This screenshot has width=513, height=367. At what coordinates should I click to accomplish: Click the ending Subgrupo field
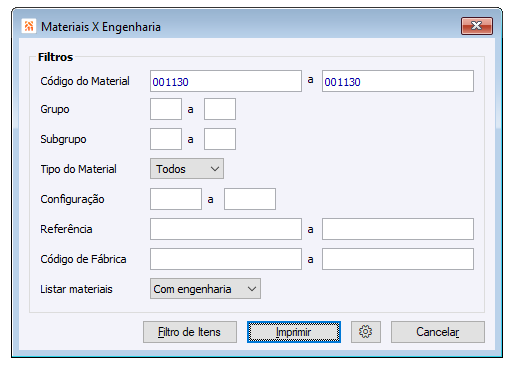(220, 139)
